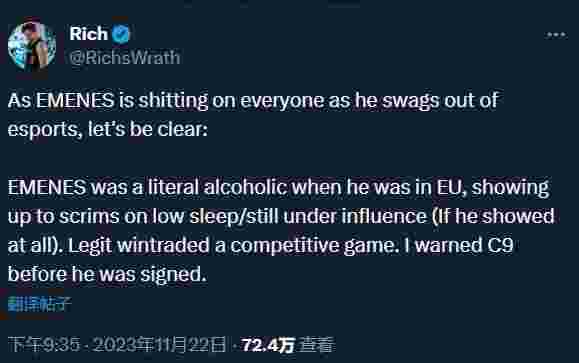Screen dimensions: 579x363
Task: Open the @RichsWrath handle link
Action: (124, 58)
